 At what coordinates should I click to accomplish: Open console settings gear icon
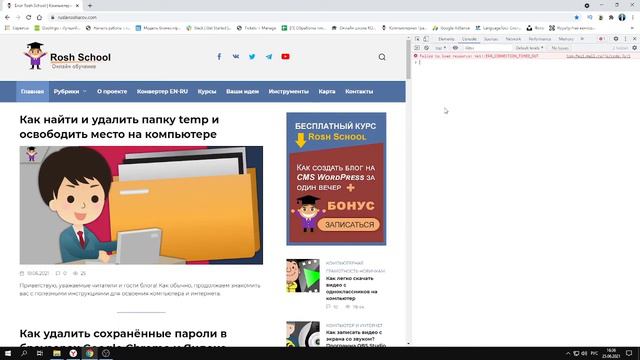pyautogui.click(x=634, y=48)
